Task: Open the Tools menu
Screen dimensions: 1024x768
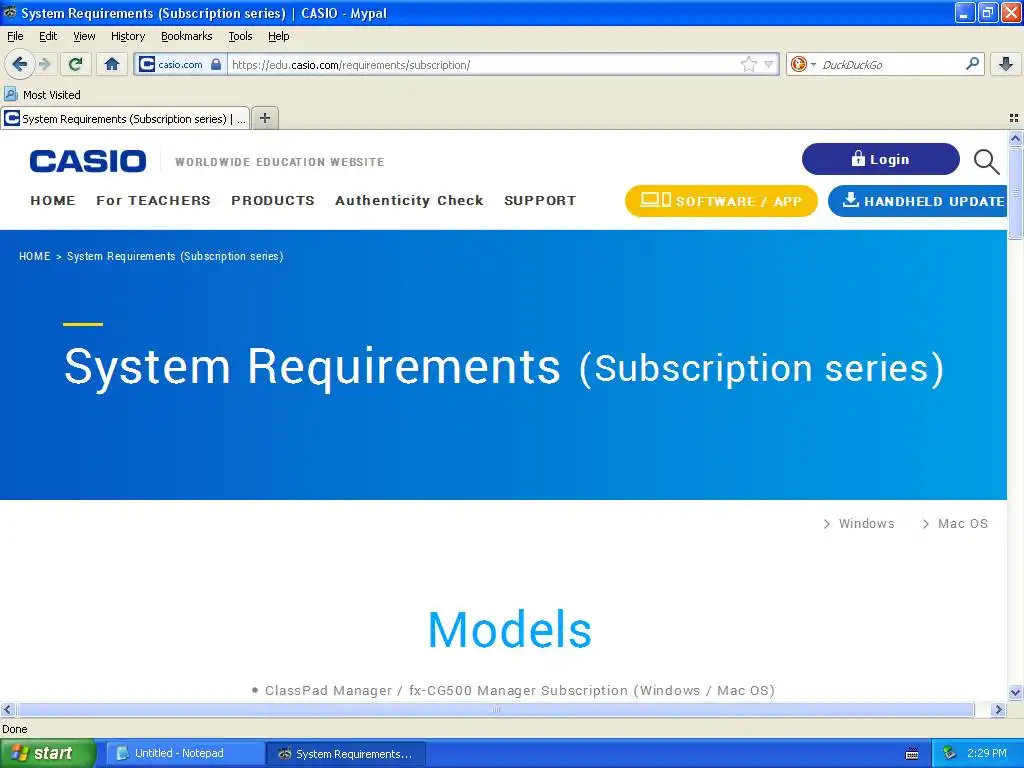Action: [x=240, y=37]
